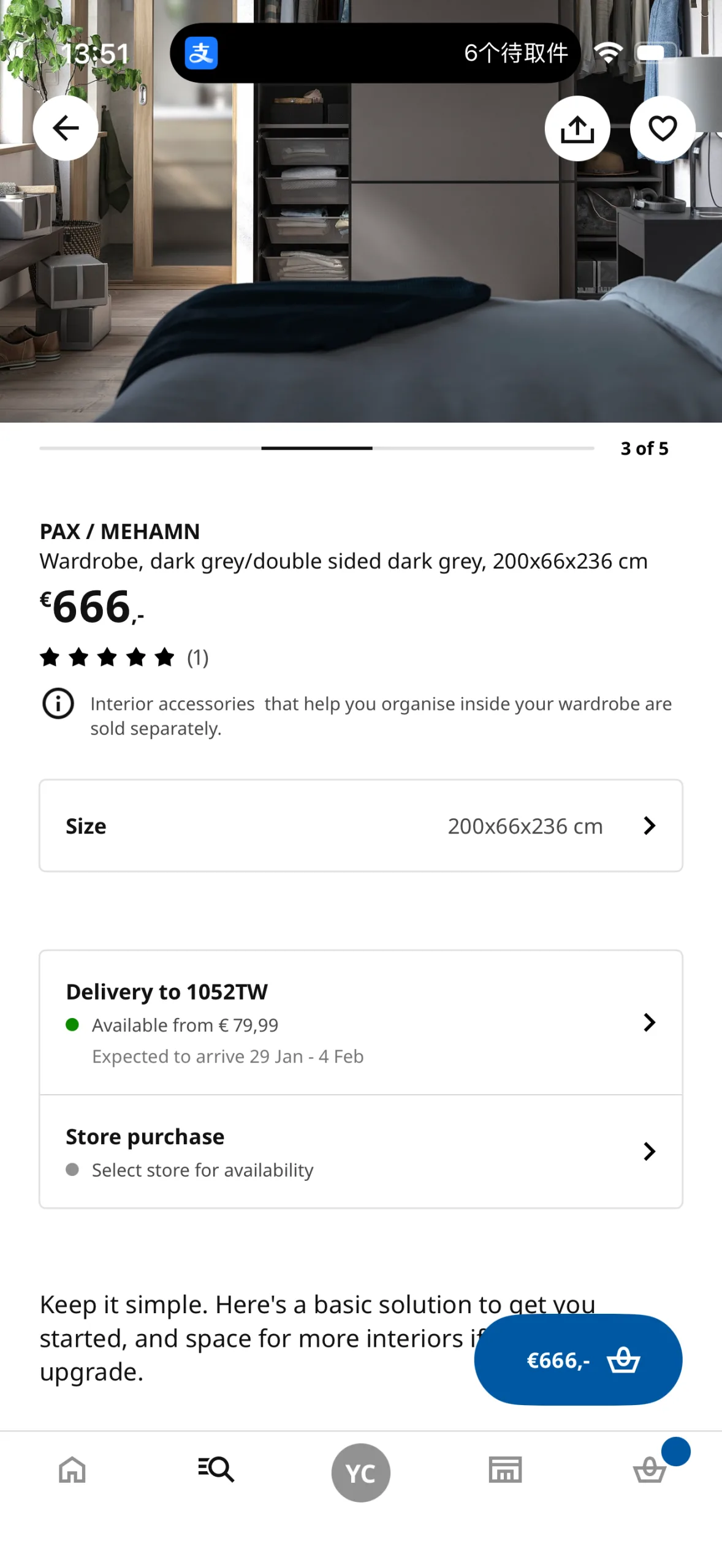Image resolution: width=722 pixels, height=1568 pixels.
Task: Open the Size selector row
Action: point(361,825)
